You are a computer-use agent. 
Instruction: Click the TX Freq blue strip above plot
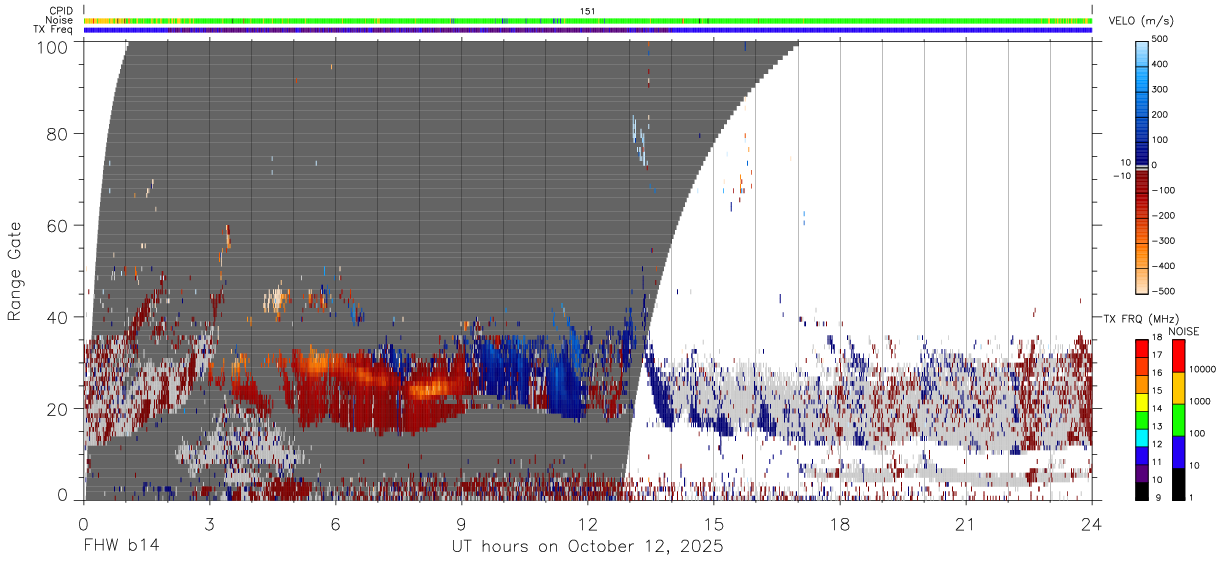(x=588, y=30)
